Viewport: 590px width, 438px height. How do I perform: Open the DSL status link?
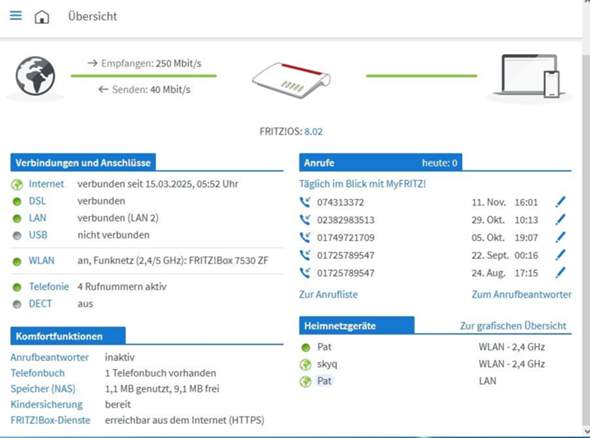37,201
